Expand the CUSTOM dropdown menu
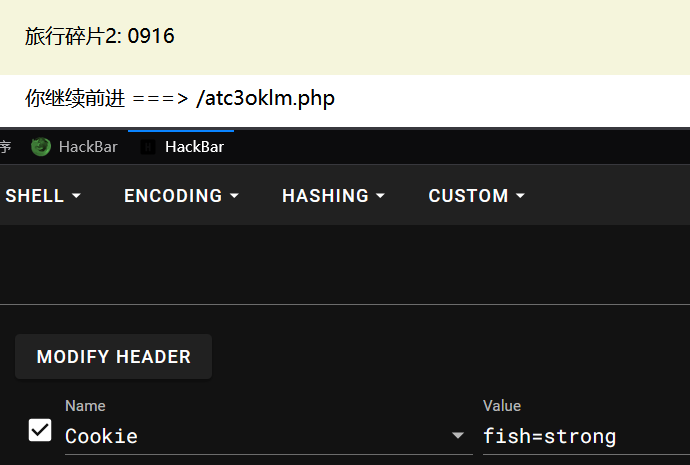690x465 pixels. tap(476, 196)
